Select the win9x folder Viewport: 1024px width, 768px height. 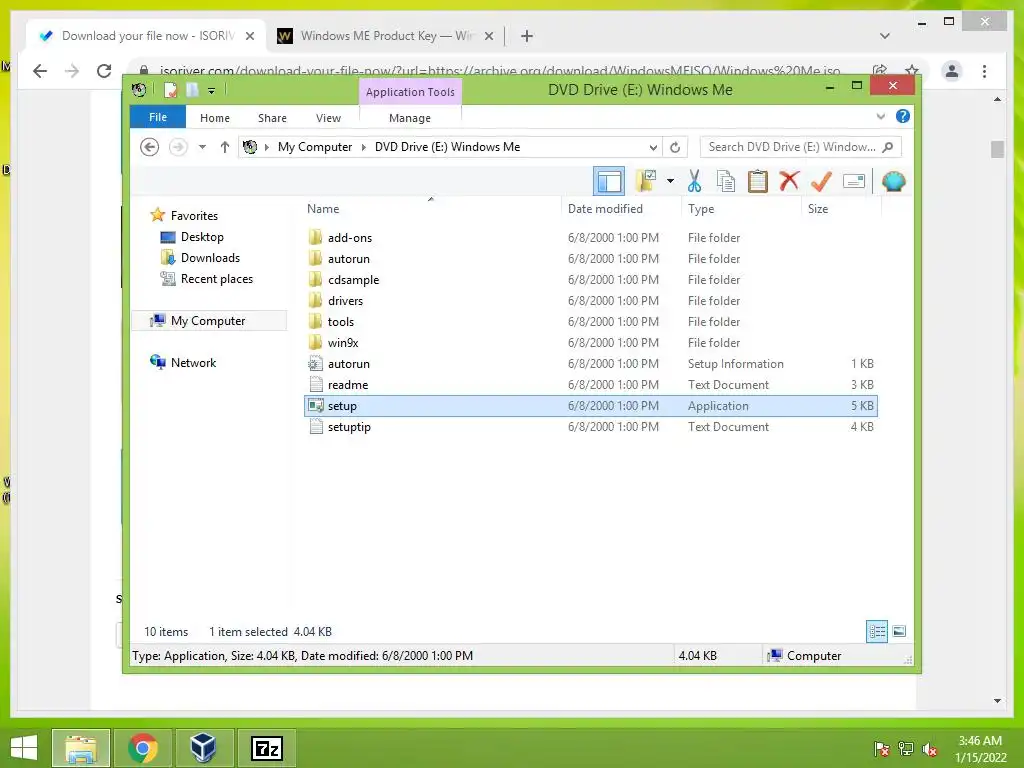pos(590,342)
